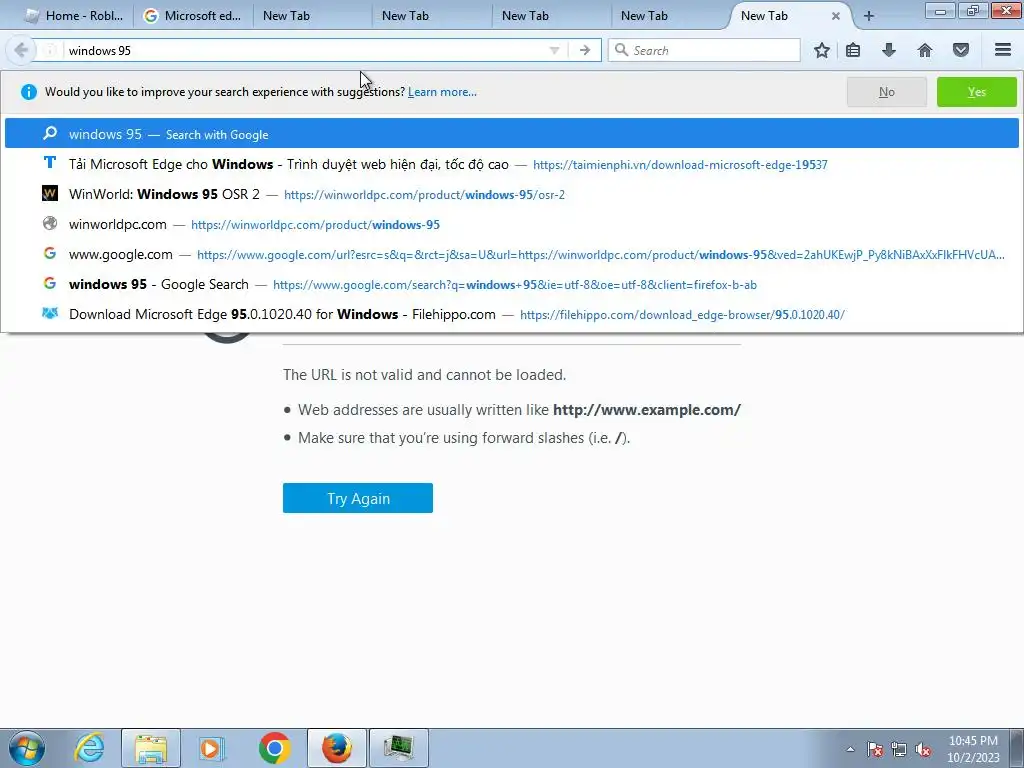Close the active New Tab
The width and height of the screenshot is (1024, 768).
click(x=835, y=16)
